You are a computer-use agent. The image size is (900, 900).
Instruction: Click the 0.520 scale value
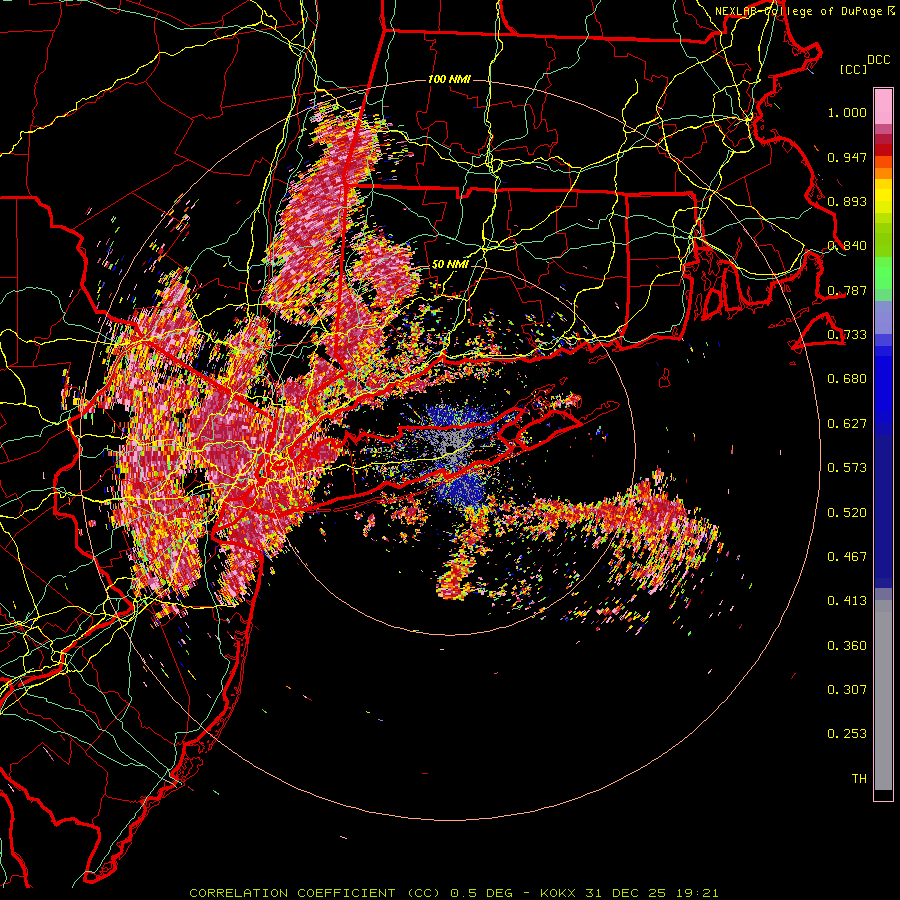click(x=847, y=513)
